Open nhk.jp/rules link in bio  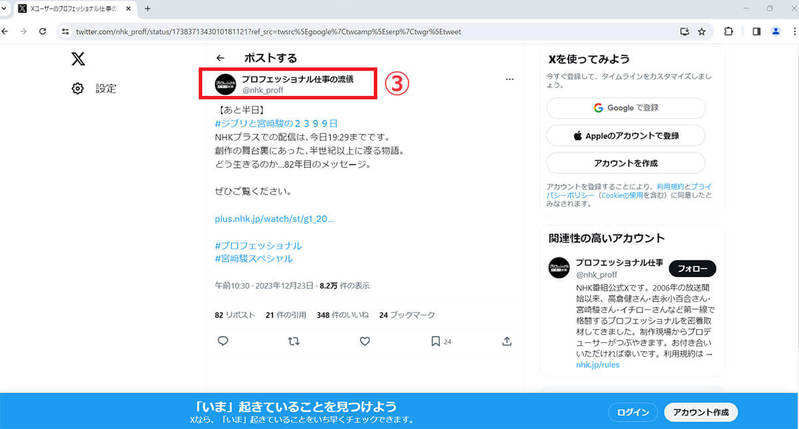click(x=598, y=365)
